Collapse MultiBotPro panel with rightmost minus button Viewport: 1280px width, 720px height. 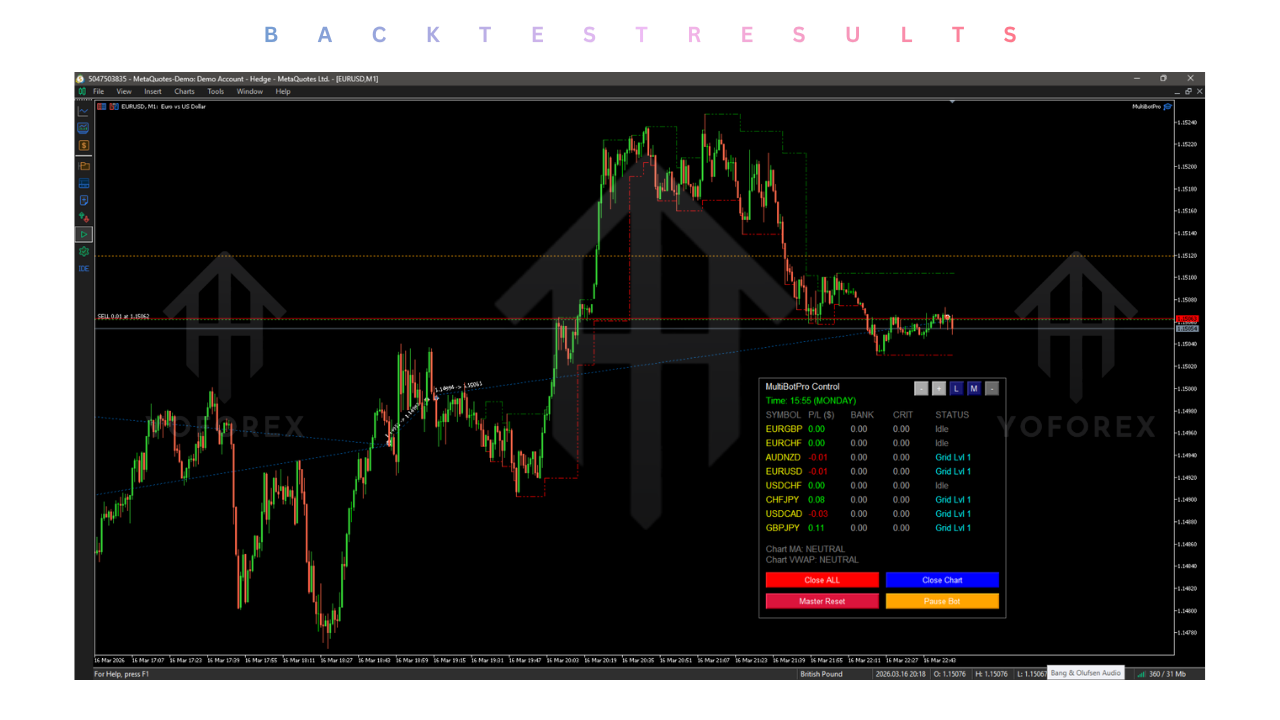coord(992,389)
